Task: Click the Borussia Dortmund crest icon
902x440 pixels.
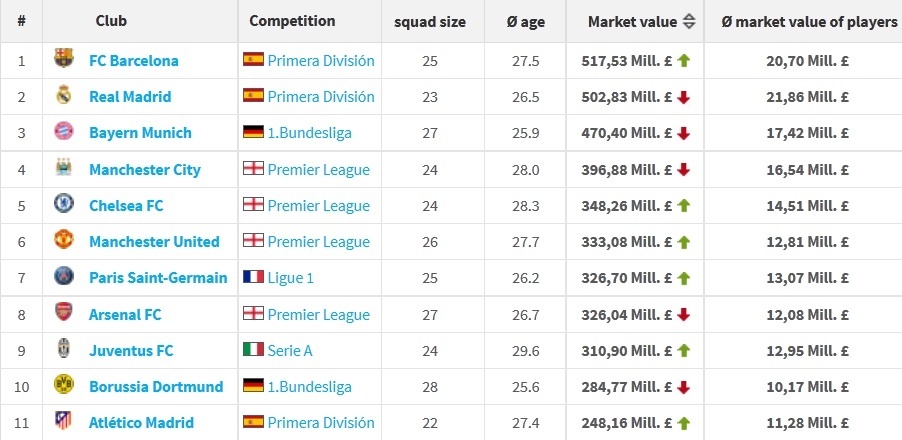Action: click(64, 386)
